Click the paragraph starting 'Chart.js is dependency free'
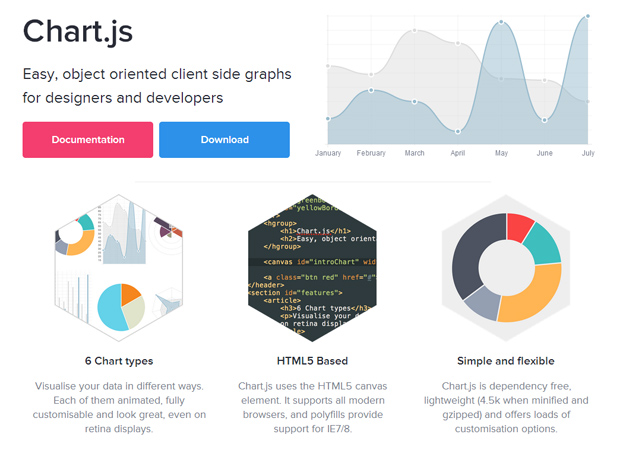This screenshot has height=450, width=620. tap(506, 407)
